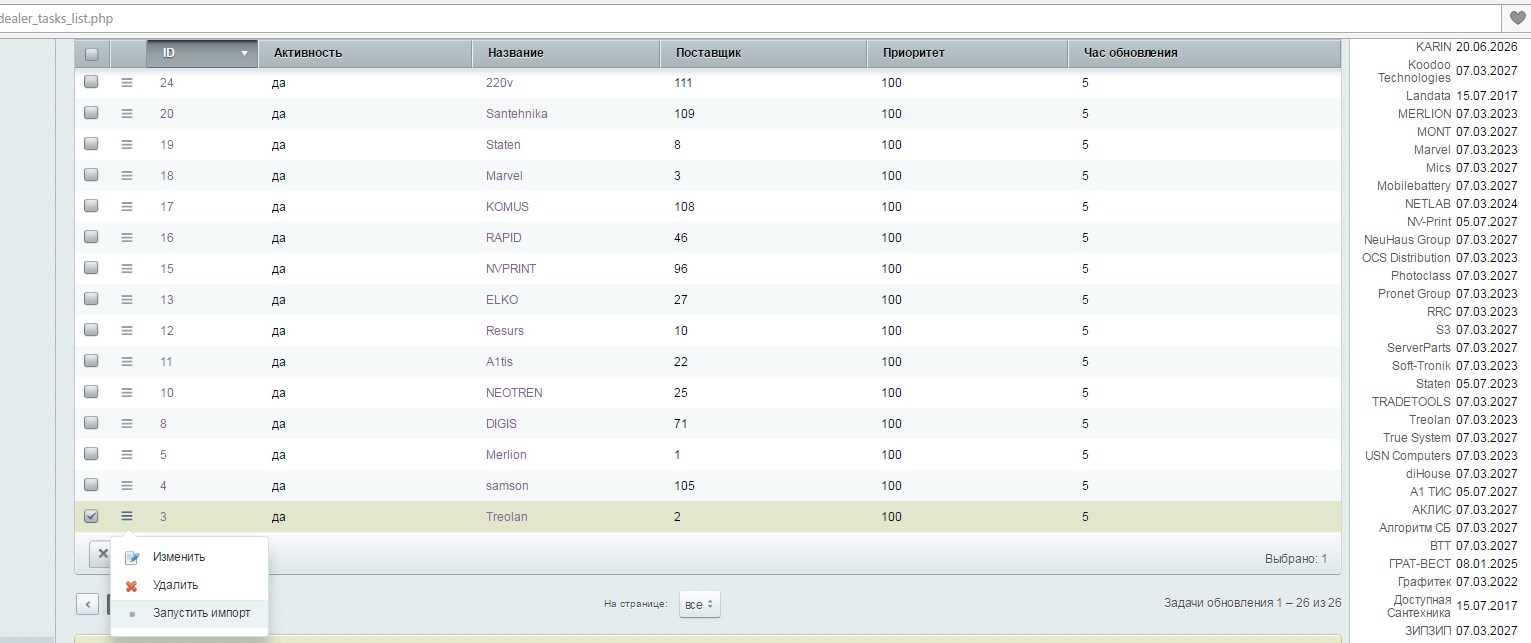The width and height of the screenshot is (1531, 643).
Task: Sort the table by the Поставщик column header
Action: [x=708, y=53]
